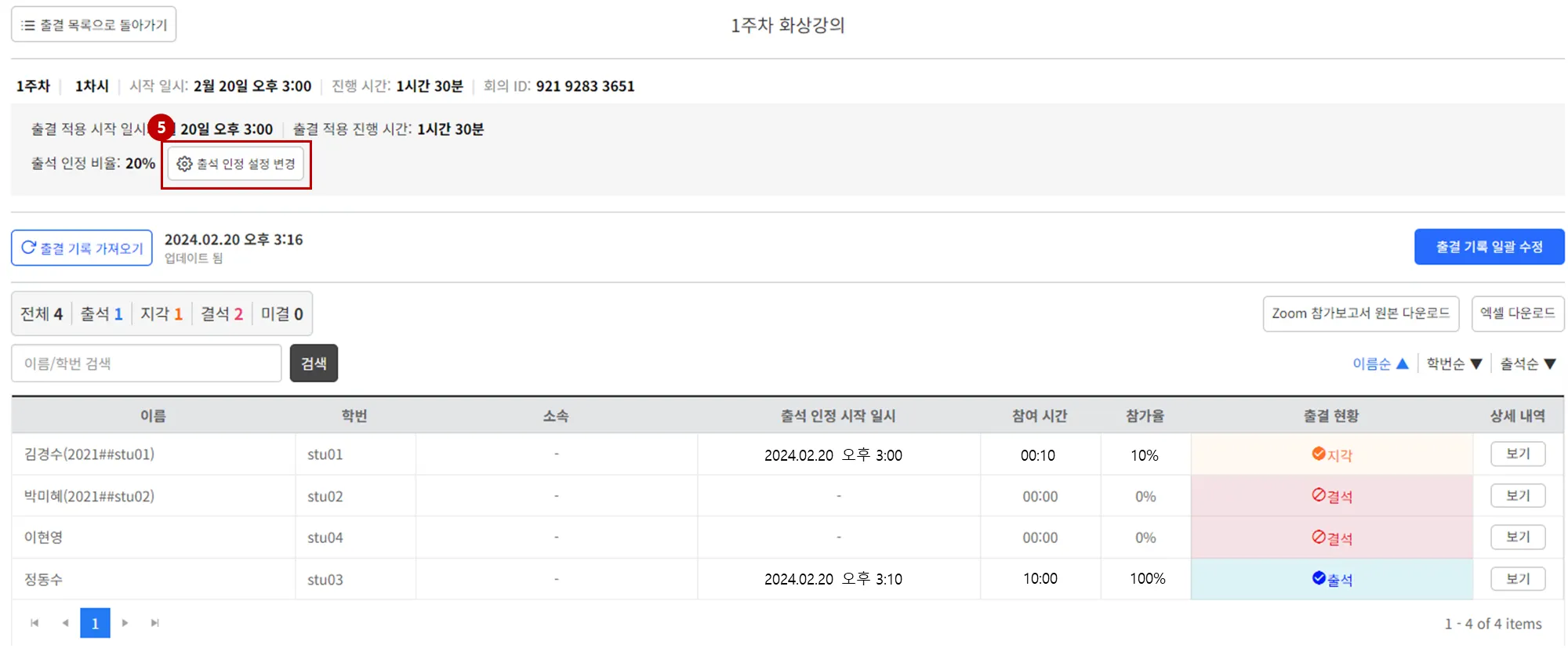Go to the first page arrow

34,623
